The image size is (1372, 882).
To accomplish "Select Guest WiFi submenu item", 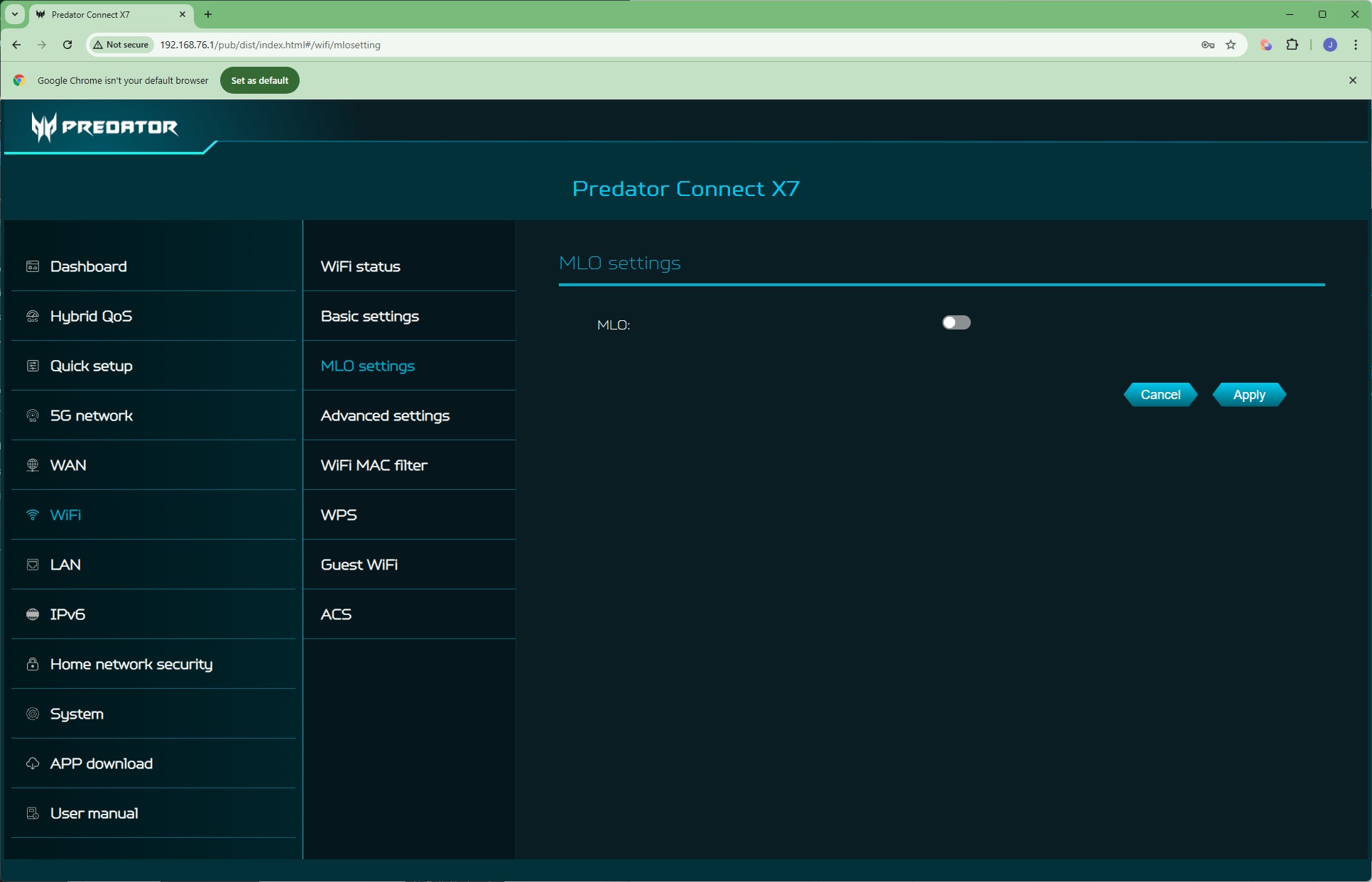I will [x=359, y=565].
